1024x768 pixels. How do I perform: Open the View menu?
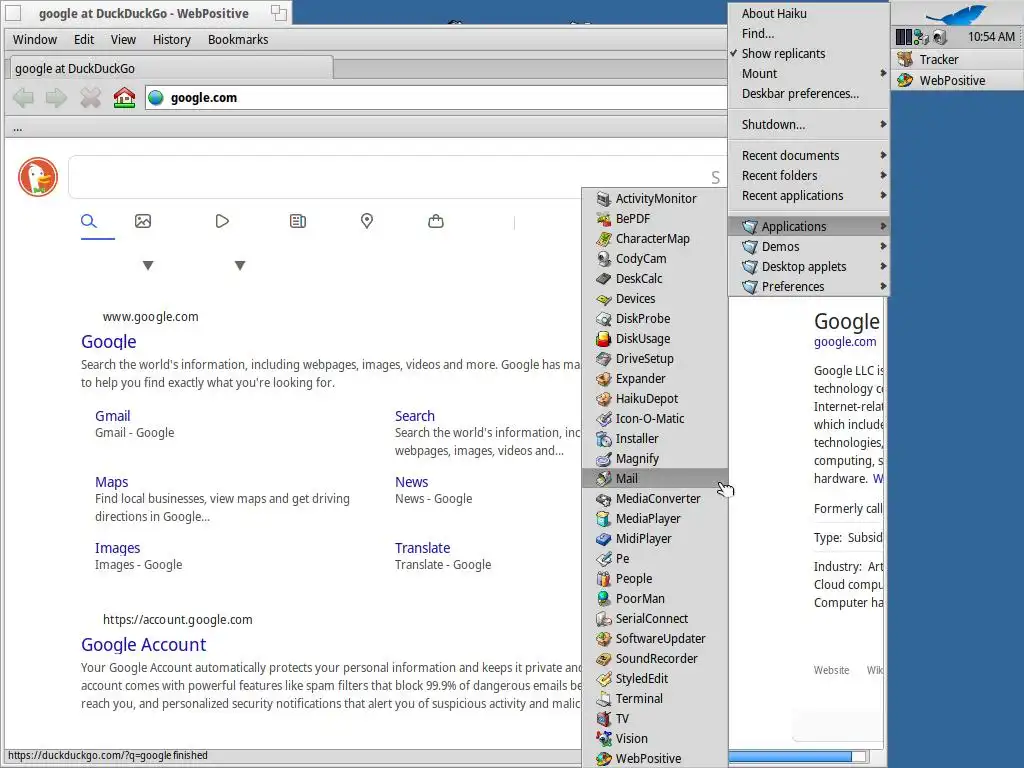(x=123, y=40)
